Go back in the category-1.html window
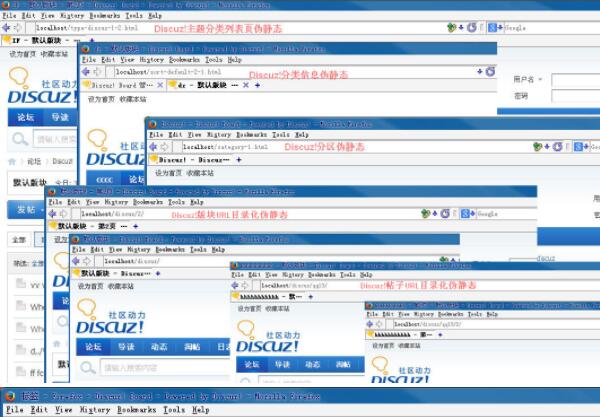The width and height of the screenshot is (600, 417). tap(153, 147)
